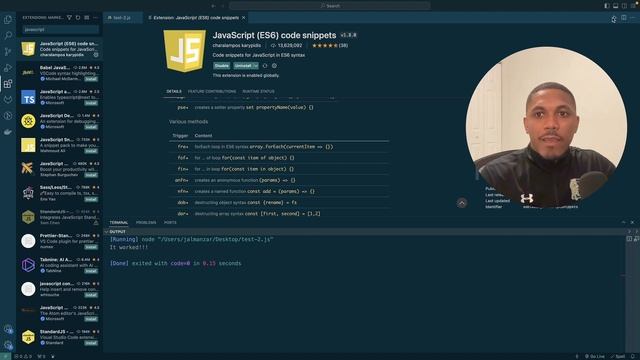
Task: Install the Sass/Less compiler extension
Action: coord(91,199)
